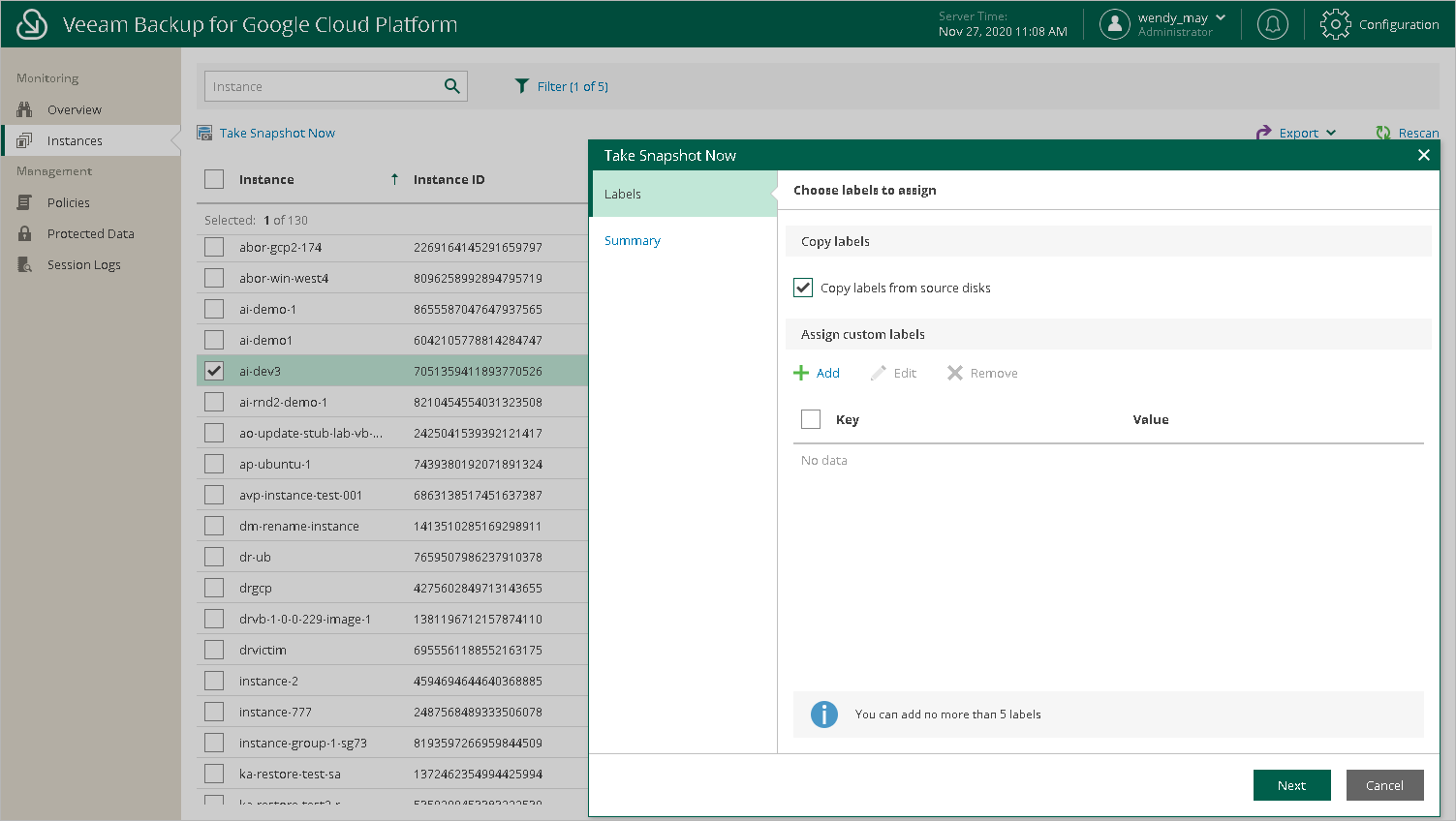Close the Take Snapshot Now dialog
1456x821 pixels.
(x=1423, y=155)
